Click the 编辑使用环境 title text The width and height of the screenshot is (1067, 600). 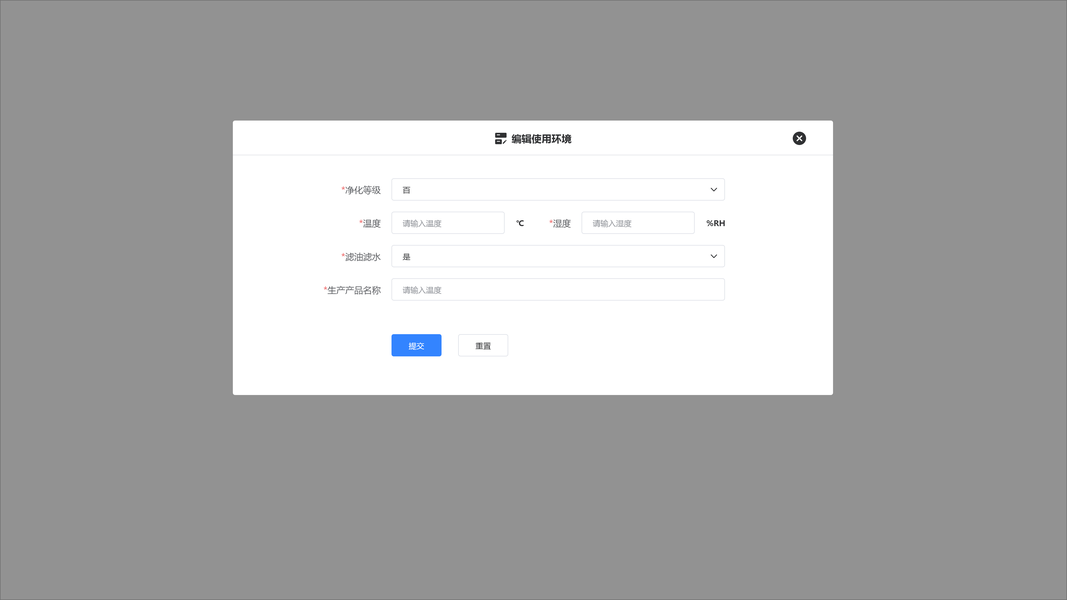tap(541, 139)
